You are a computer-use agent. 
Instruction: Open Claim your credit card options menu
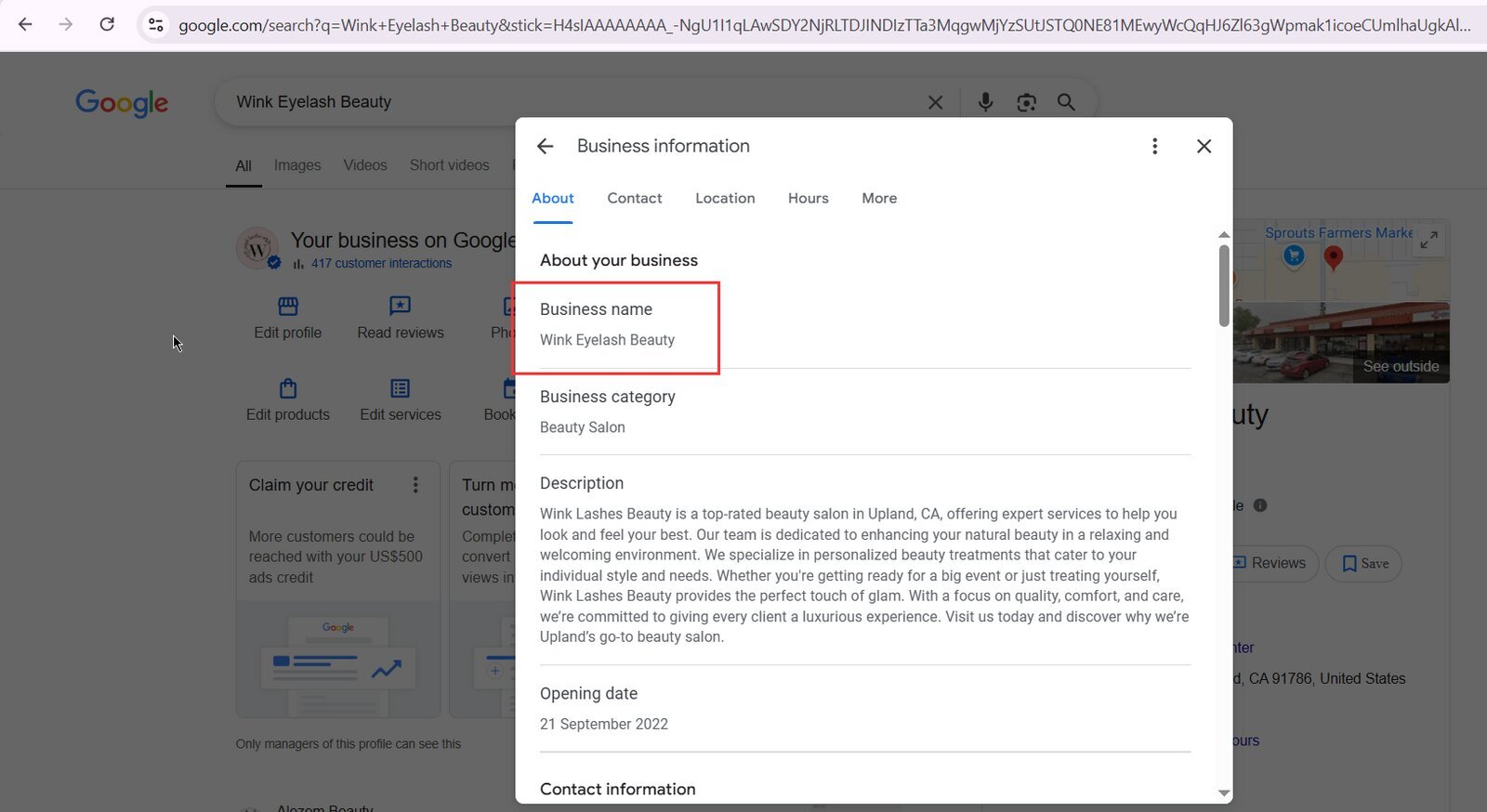pyautogui.click(x=415, y=485)
